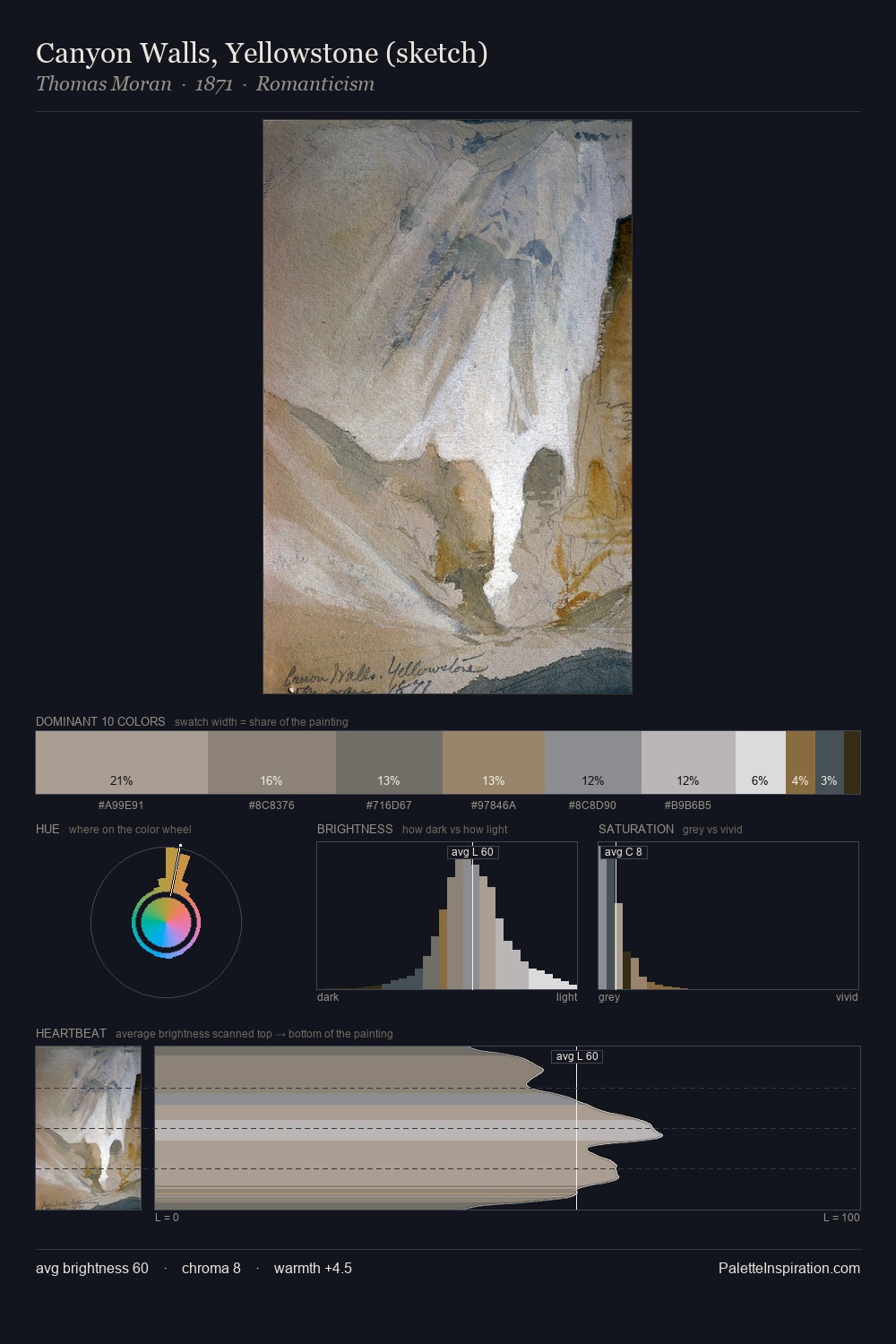Click the 'avg C 8' label in the Saturation chart
The width and height of the screenshot is (896, 1344).
coord(624,852)
